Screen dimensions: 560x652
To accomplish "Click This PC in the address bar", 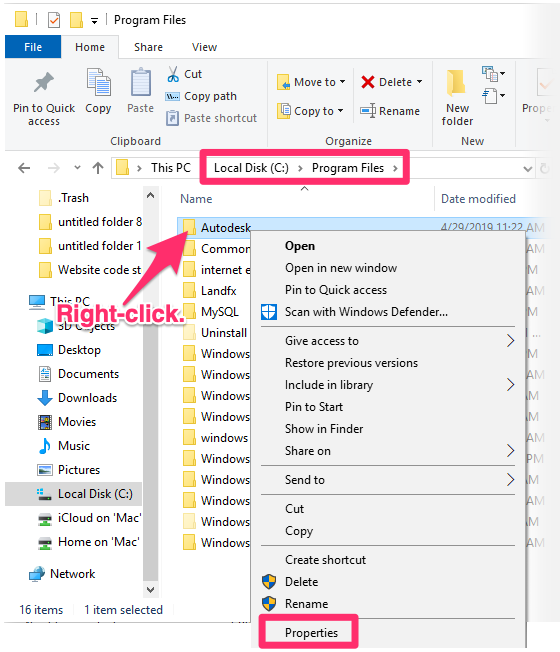I will coord(170,168).
